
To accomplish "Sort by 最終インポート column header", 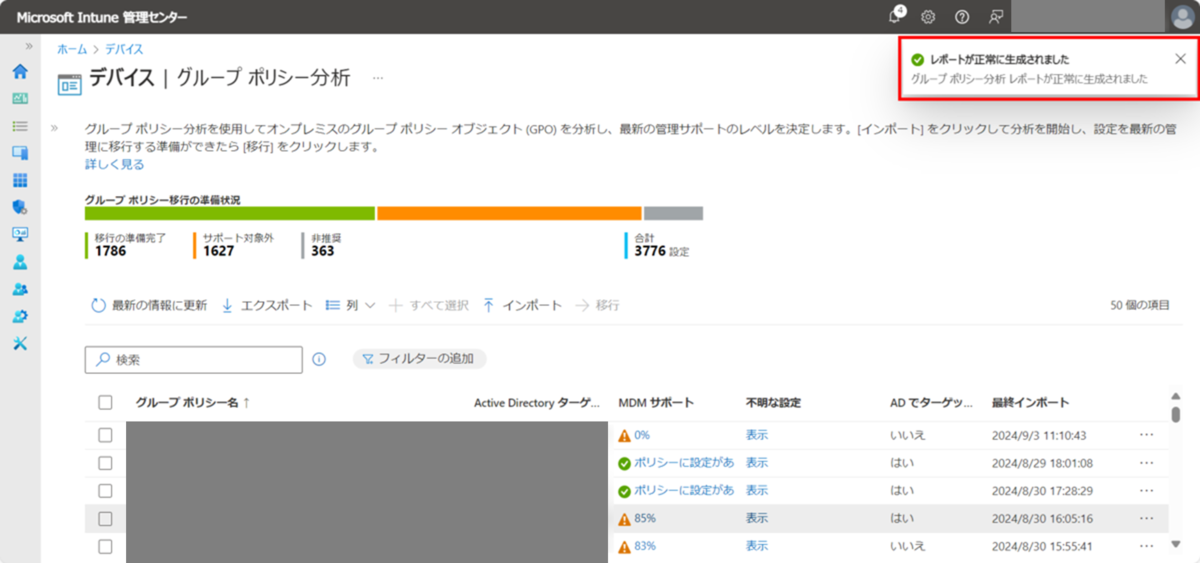I will click(x=1030, y=403).
